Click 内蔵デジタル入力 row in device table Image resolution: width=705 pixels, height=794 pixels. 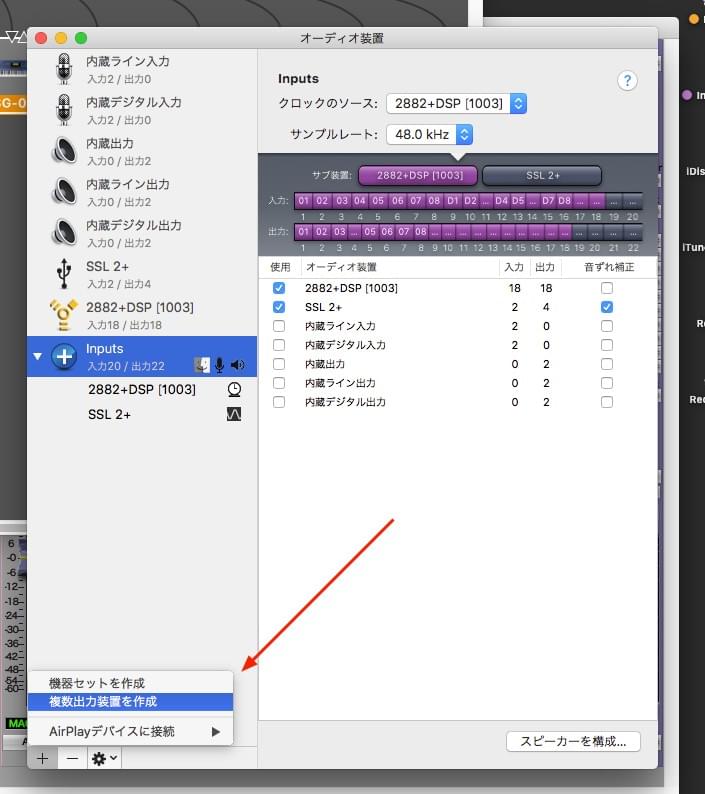[458, 345]
